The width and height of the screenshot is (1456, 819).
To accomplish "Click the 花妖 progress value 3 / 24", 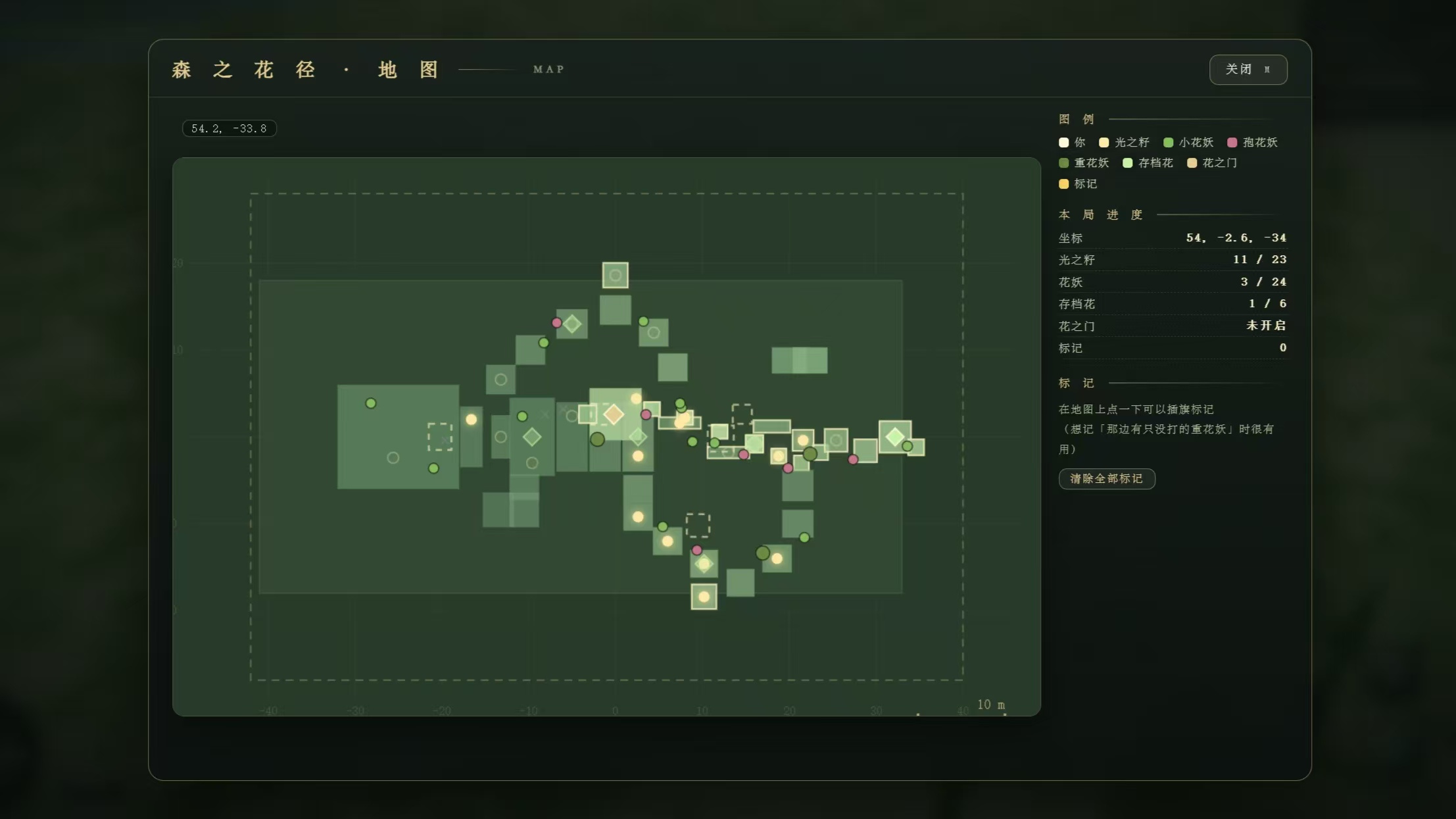I will 1263,282.
